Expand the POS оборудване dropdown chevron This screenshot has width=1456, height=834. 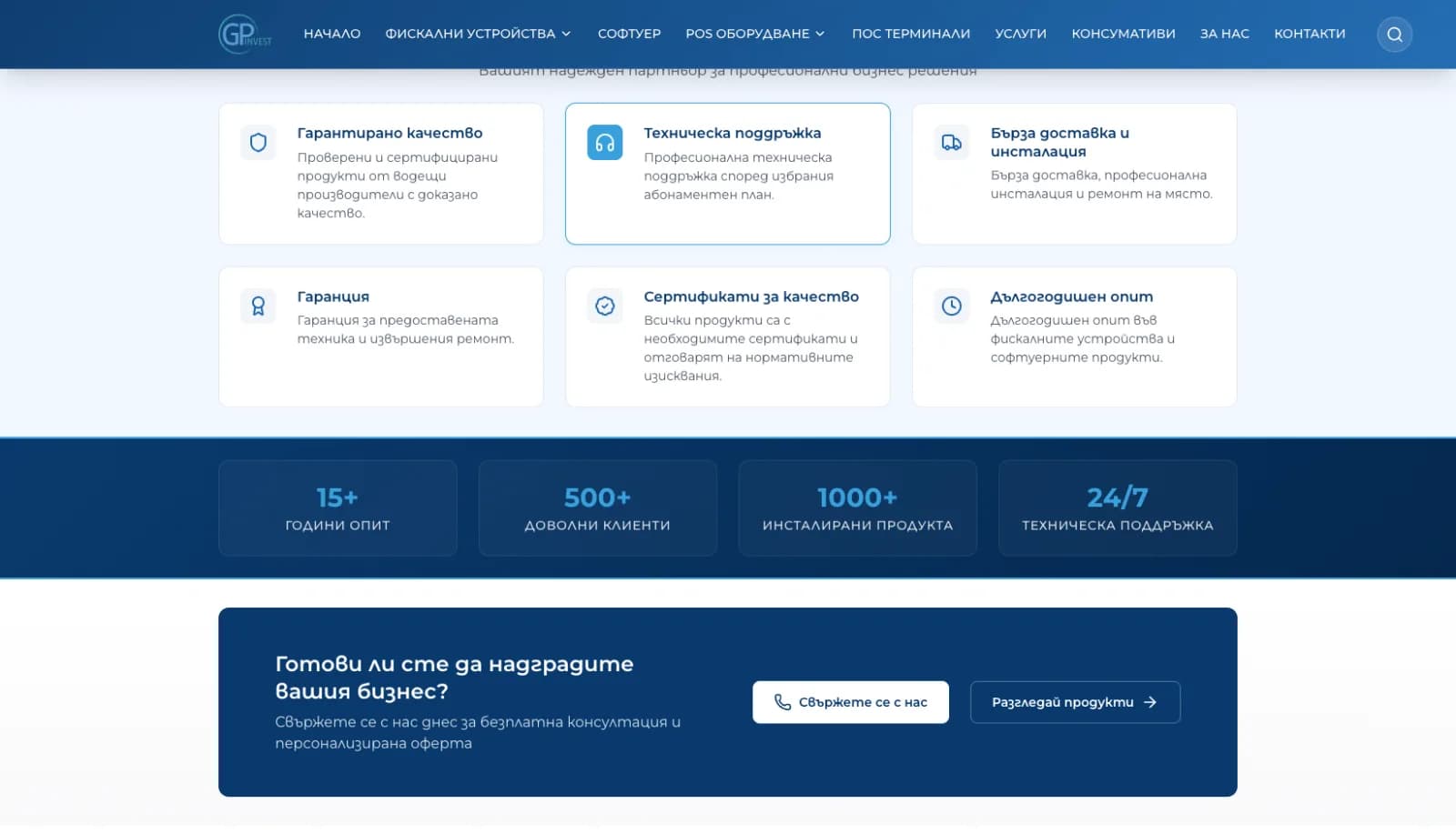click(820, 34)
